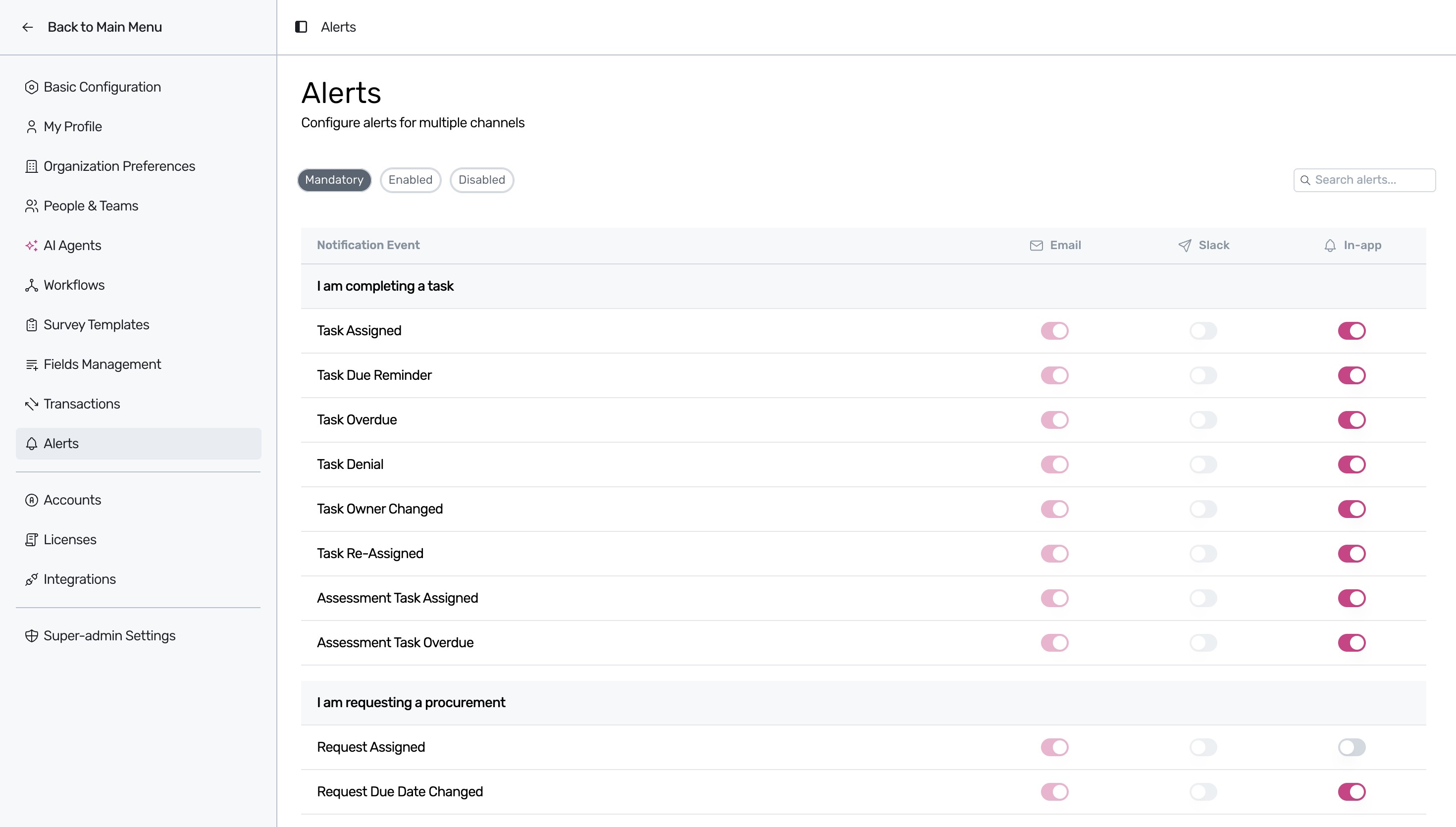This screenshot has width=1456, height=827.
Task: Toggle In-app alert for Request Due Date Changed
Action: [x=1352, y=792]
